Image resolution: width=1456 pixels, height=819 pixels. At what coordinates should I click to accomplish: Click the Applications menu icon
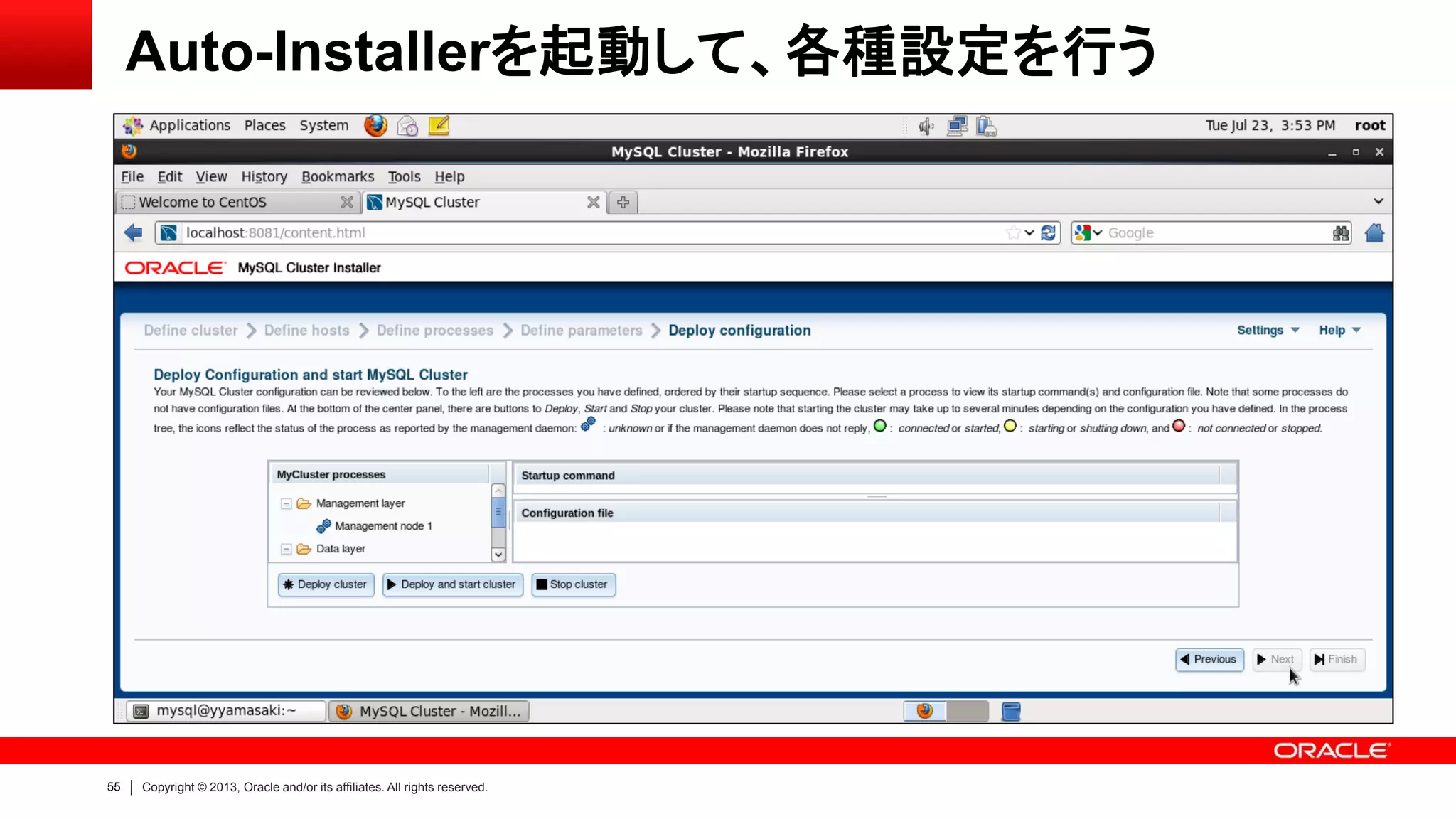[132, 126]
